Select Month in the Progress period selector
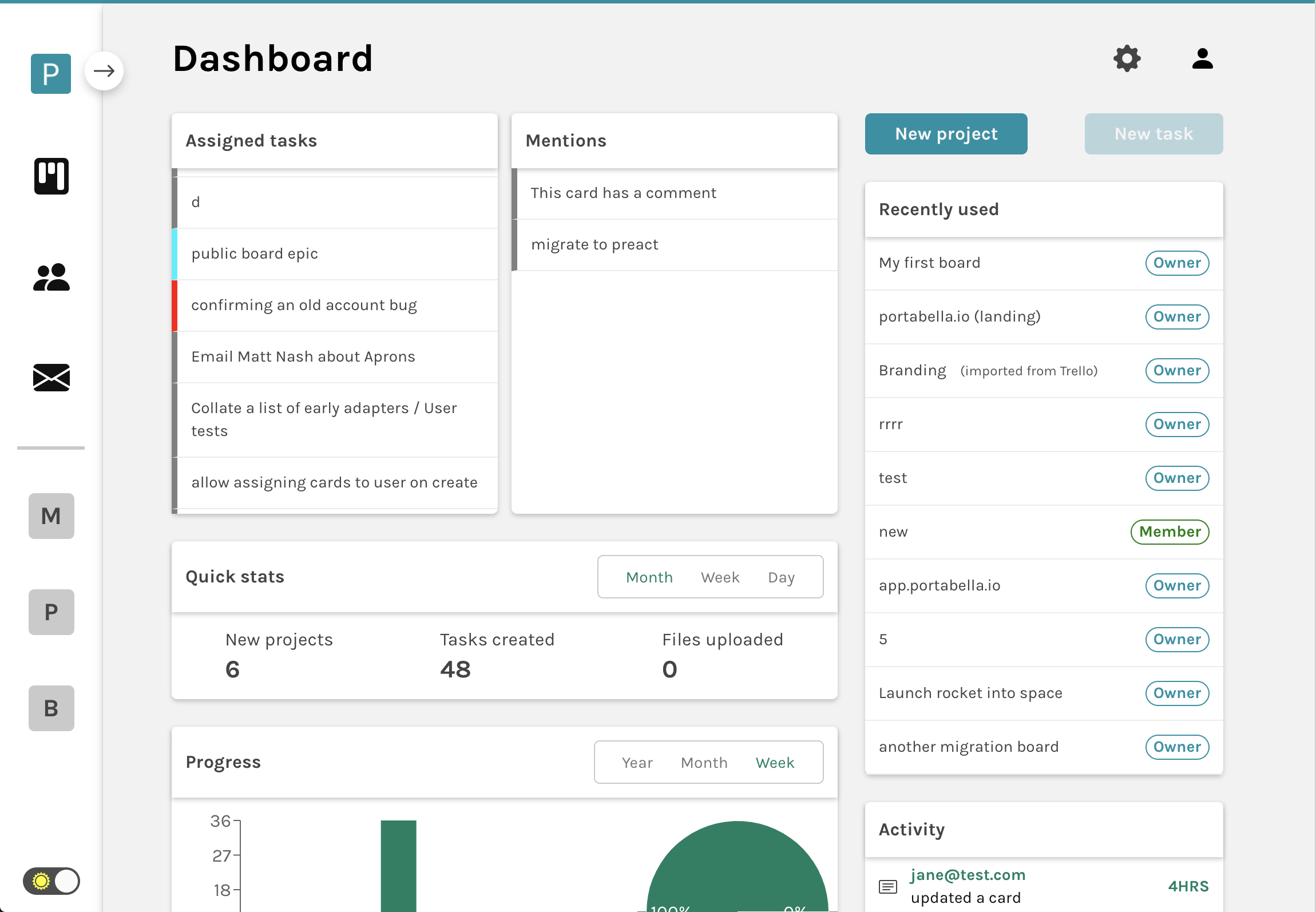 [704, 762]
